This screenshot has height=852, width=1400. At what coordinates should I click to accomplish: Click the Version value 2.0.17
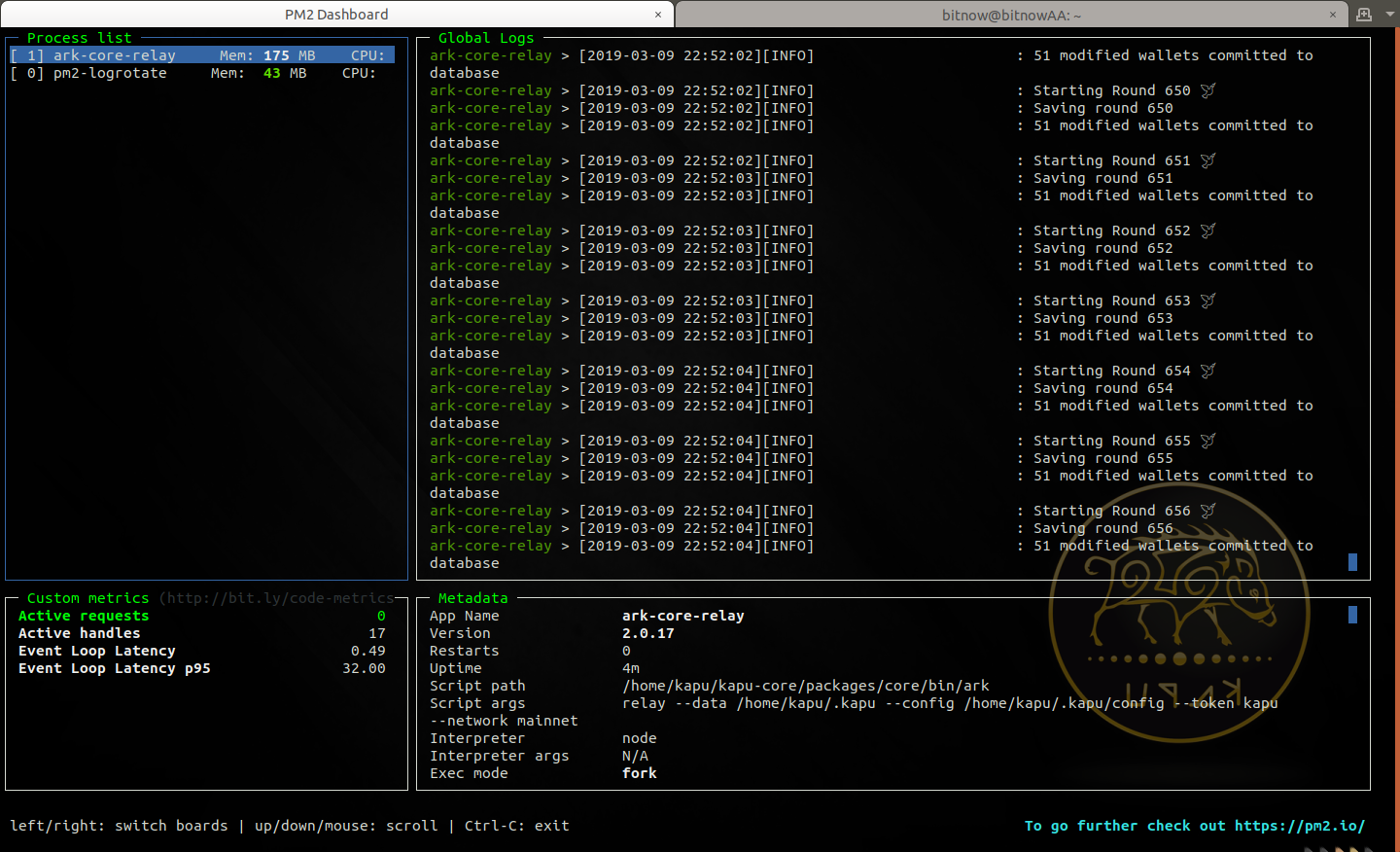click(x=648, y=633)
